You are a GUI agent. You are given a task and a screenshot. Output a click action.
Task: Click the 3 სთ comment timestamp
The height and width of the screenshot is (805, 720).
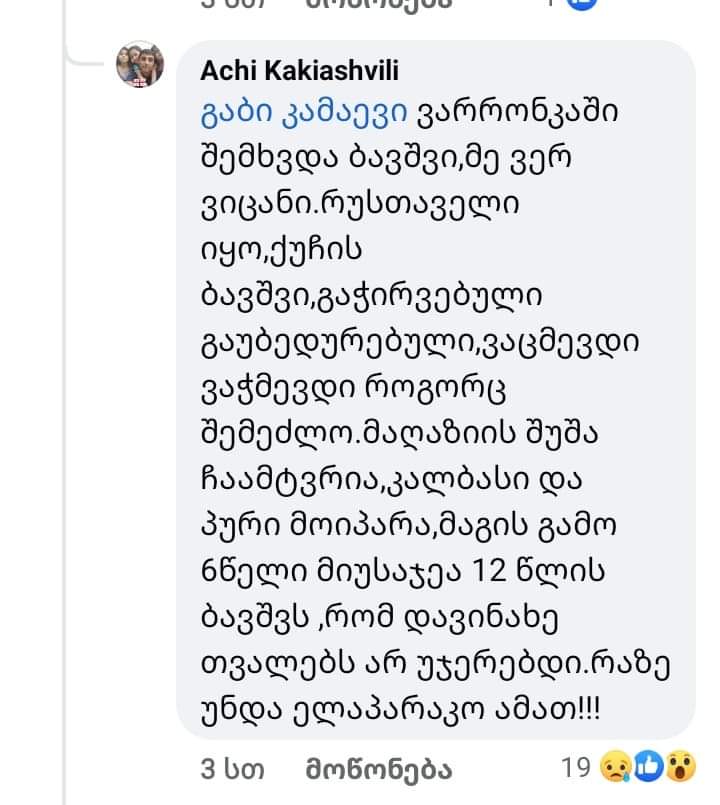230,771
